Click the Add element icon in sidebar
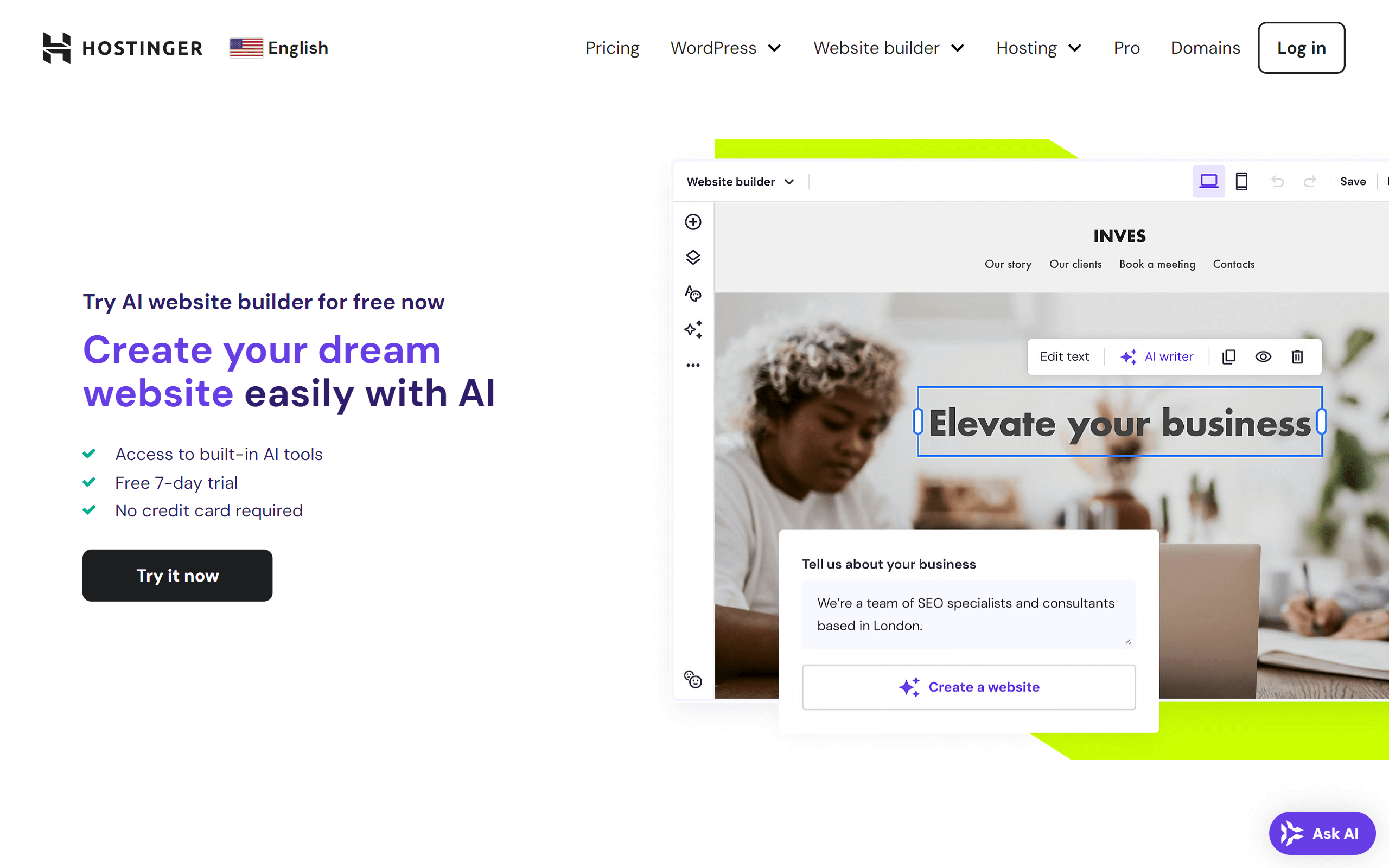The width and height of the screenshot is (1389, 868). coord(693,221)
